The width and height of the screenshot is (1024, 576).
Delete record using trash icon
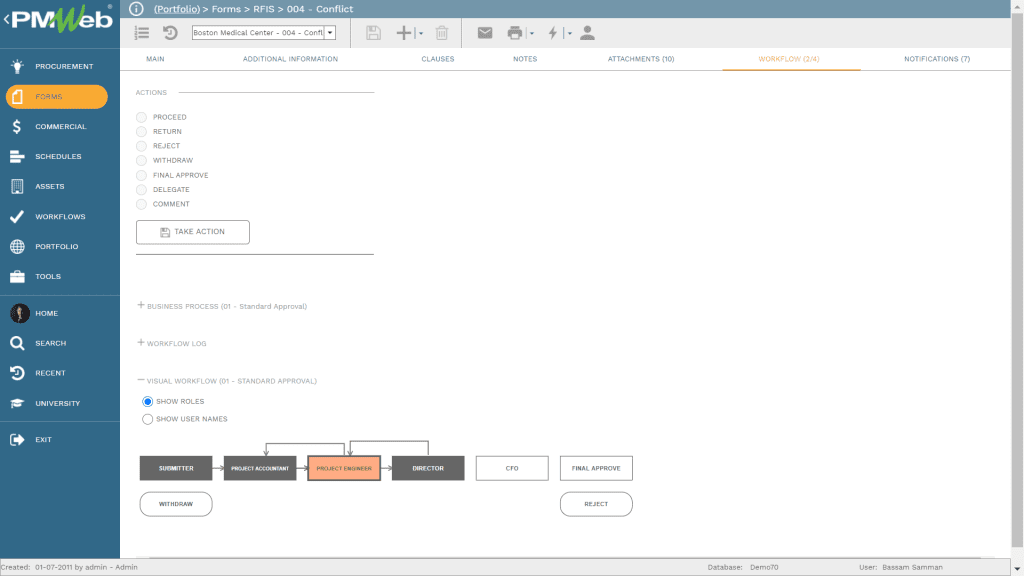tap(442, 33)
